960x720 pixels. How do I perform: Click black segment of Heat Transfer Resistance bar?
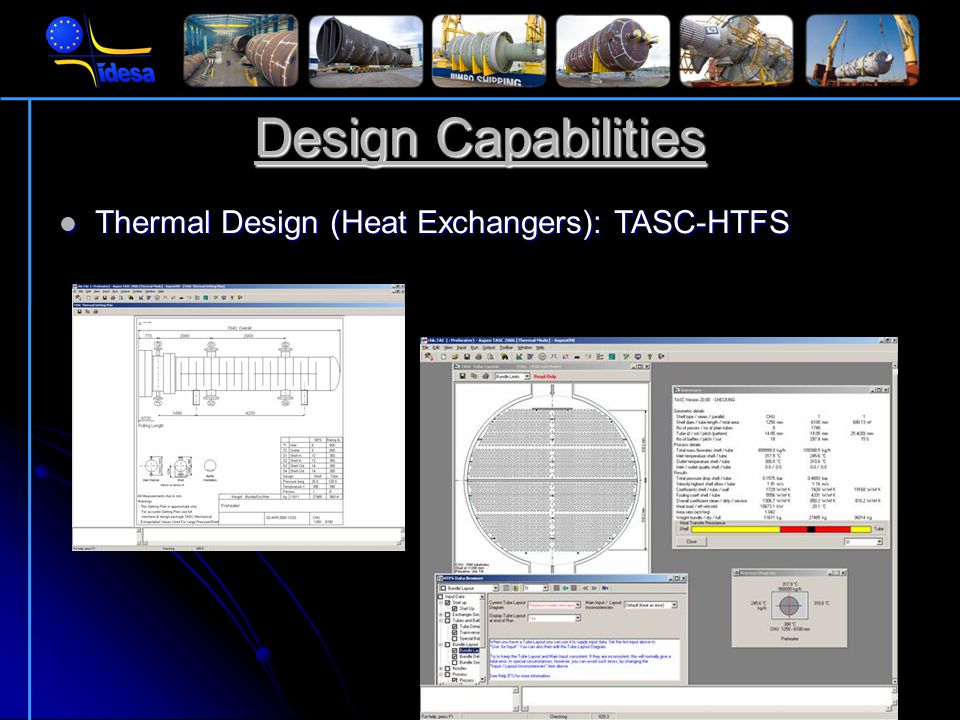(811, 529)
